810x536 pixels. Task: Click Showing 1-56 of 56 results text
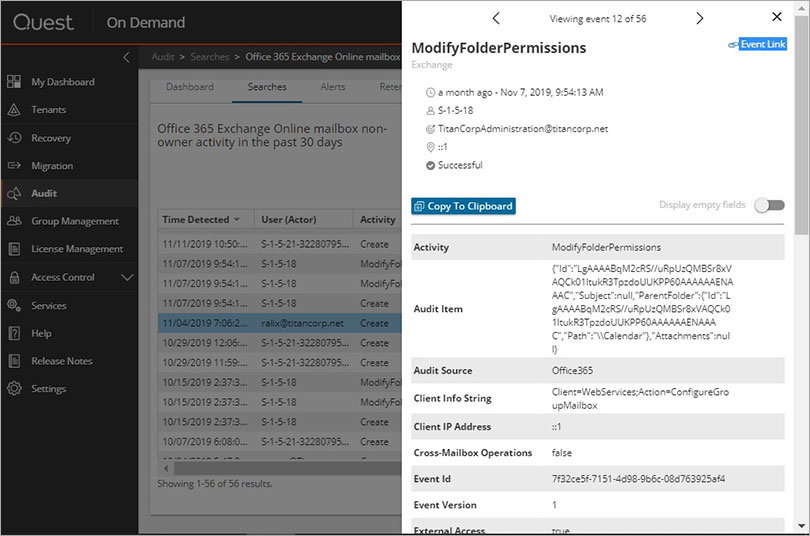(x=215, y=484)
